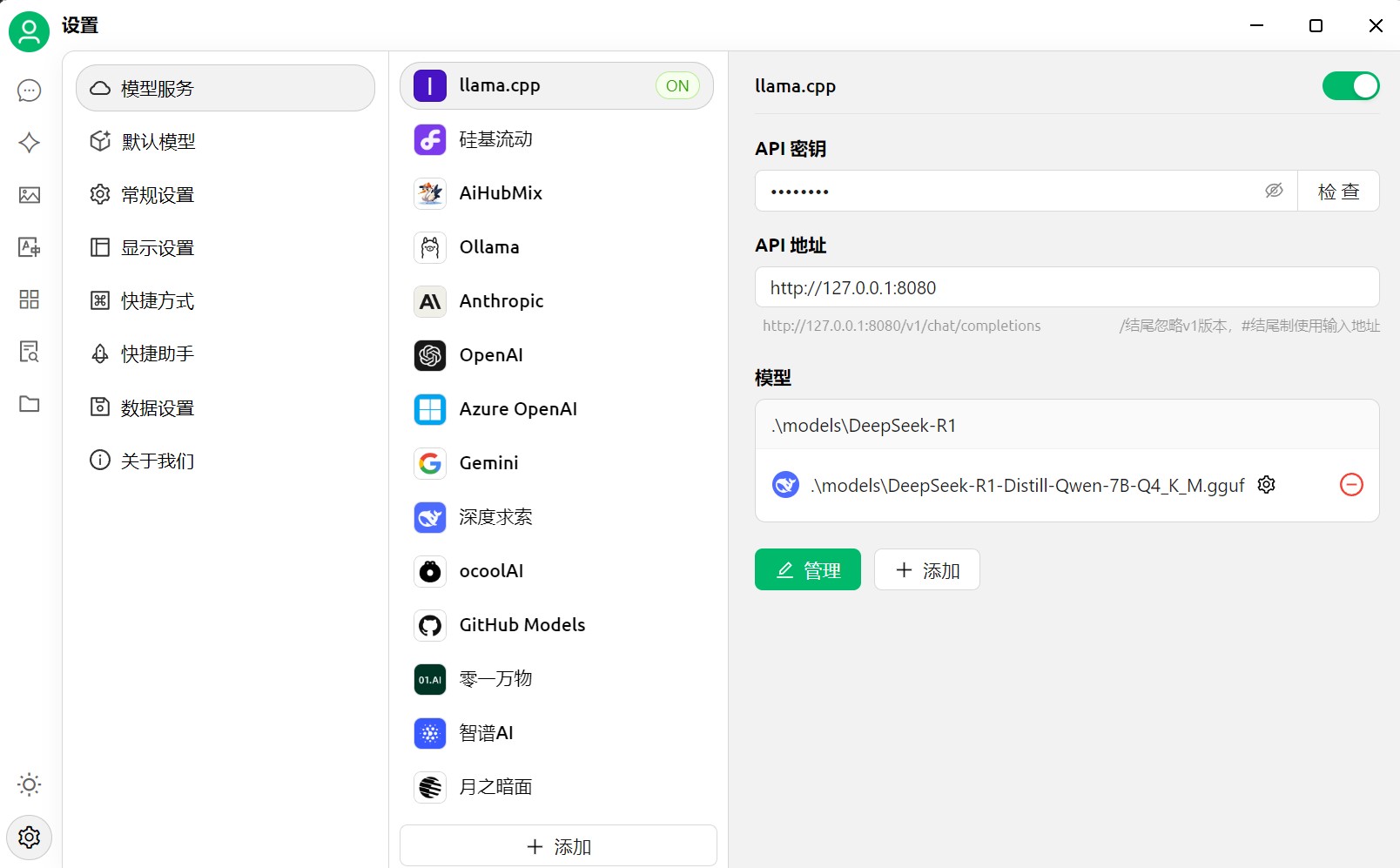The image size is (1400, 868).
Task: Select the Anthropic provider
Action: [556, 301]
